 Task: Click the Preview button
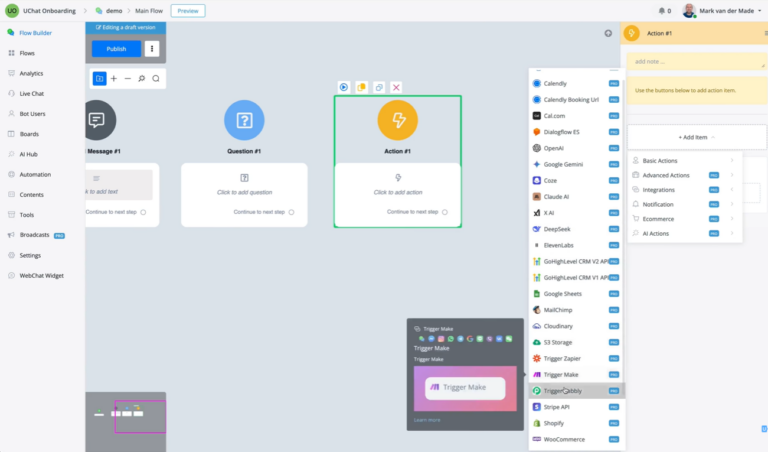click(188, 11)
